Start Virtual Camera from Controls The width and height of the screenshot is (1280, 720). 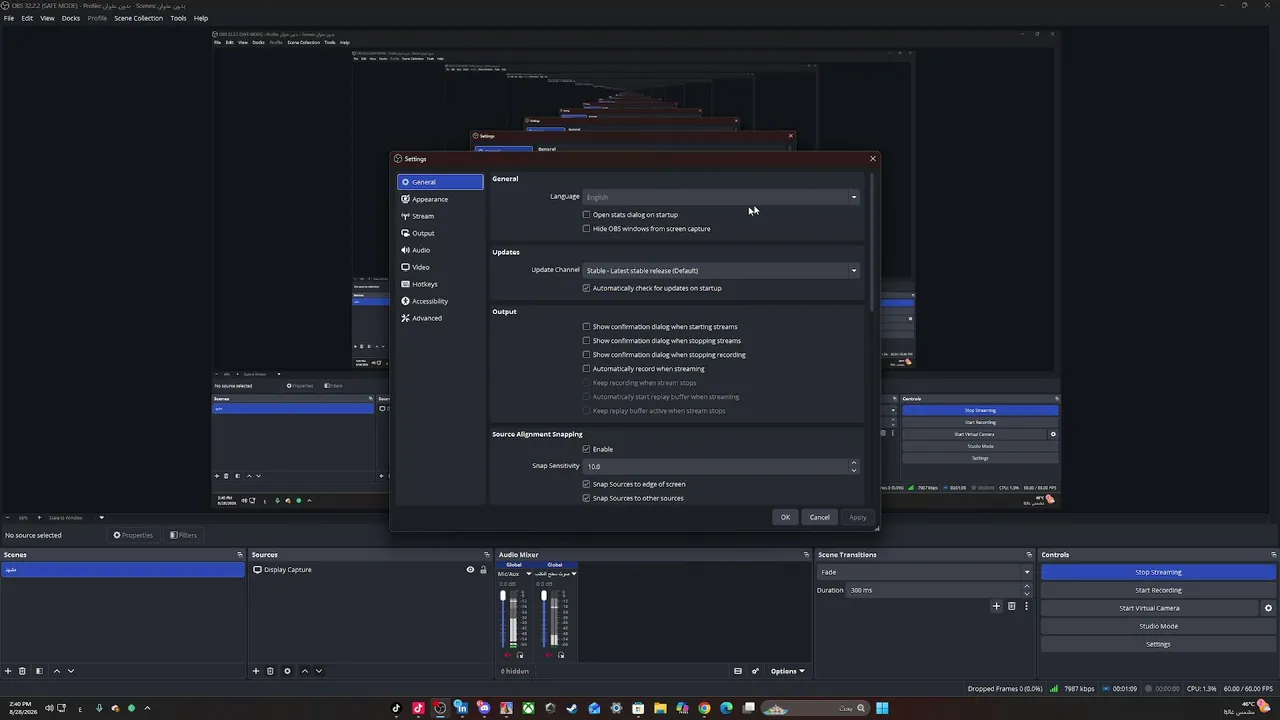click(1149, 608)
